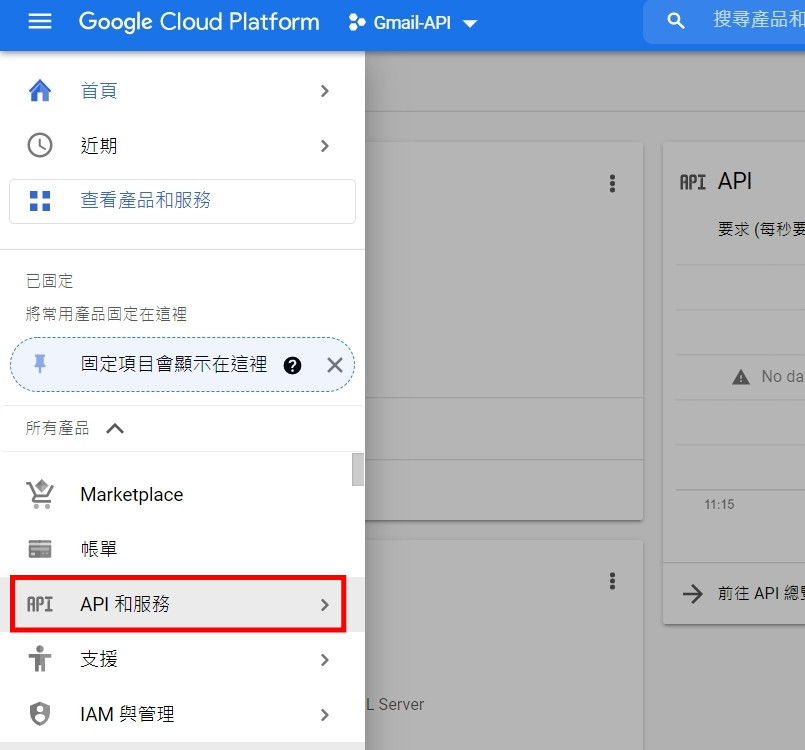The image size is (805, 750).
Task: Click the 要求 (每秒要求) chart label
Action: (761, 229)
